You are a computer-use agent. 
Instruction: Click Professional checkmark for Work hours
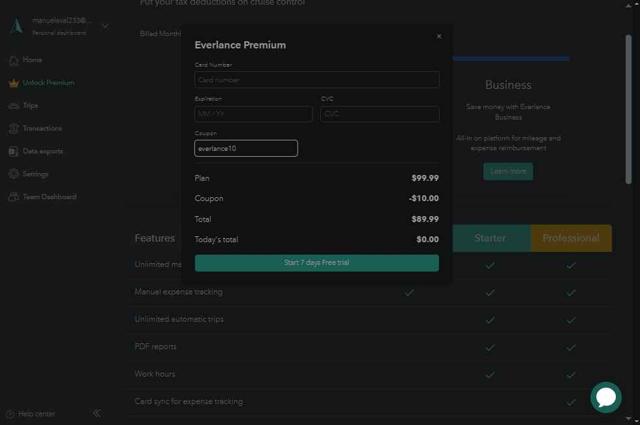click(x=571, y=375)
